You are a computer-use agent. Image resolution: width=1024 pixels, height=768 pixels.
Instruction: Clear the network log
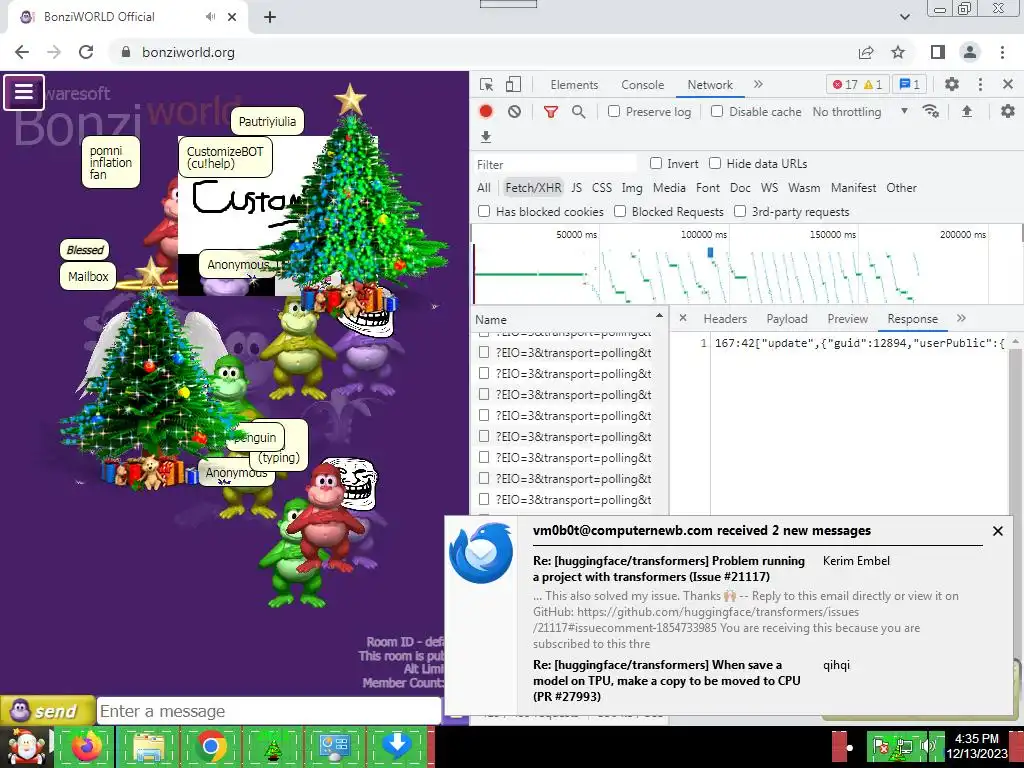pyautogui.click(x=515, y=112)
